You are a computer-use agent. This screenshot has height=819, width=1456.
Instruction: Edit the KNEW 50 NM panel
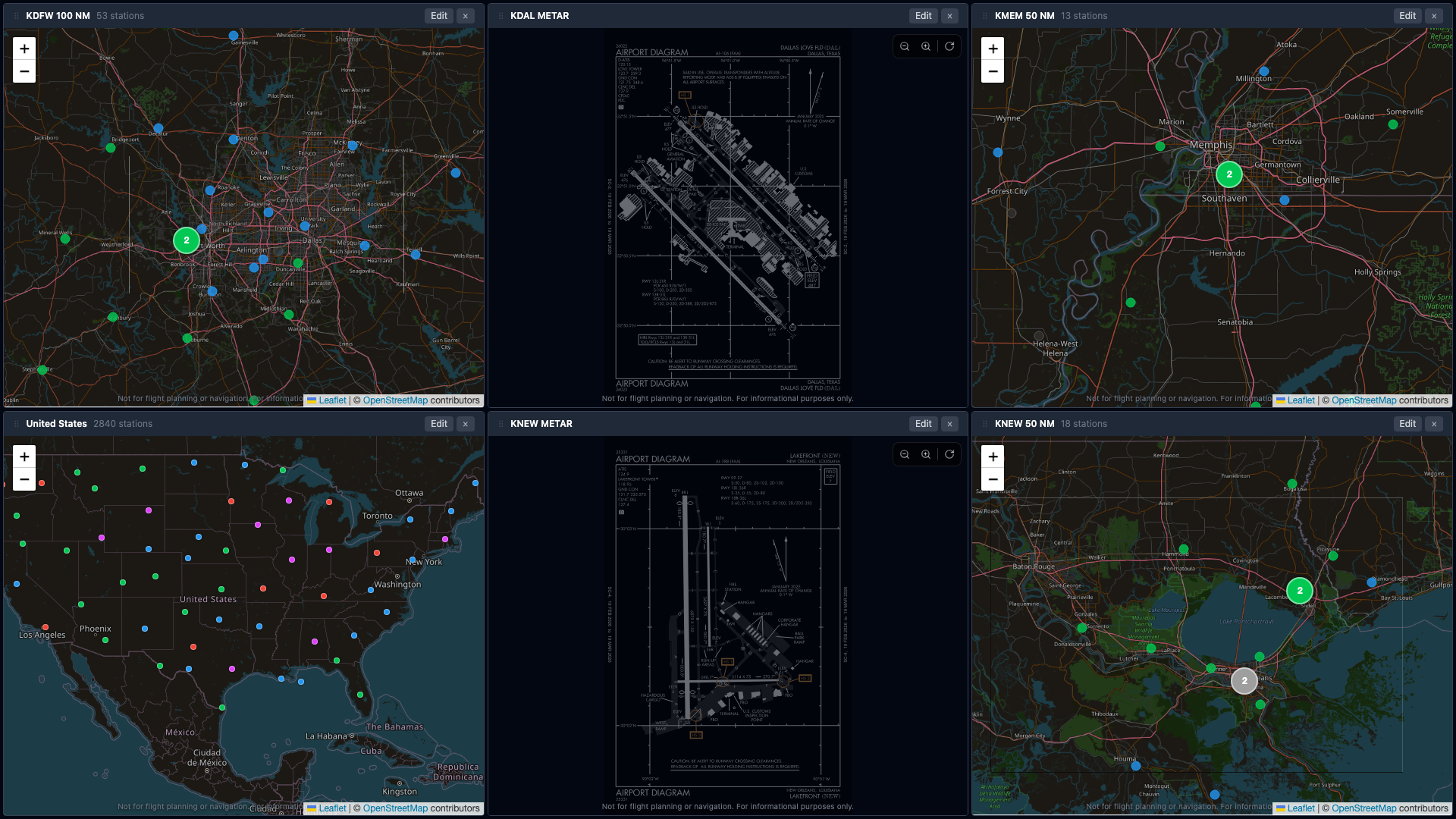click(1407, 424)
